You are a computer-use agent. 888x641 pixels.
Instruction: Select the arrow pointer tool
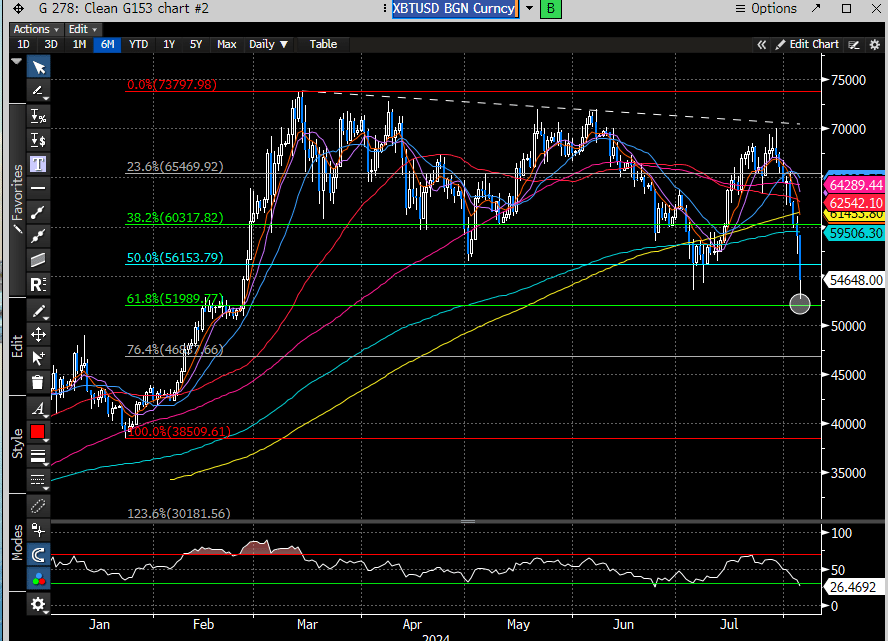38,67
